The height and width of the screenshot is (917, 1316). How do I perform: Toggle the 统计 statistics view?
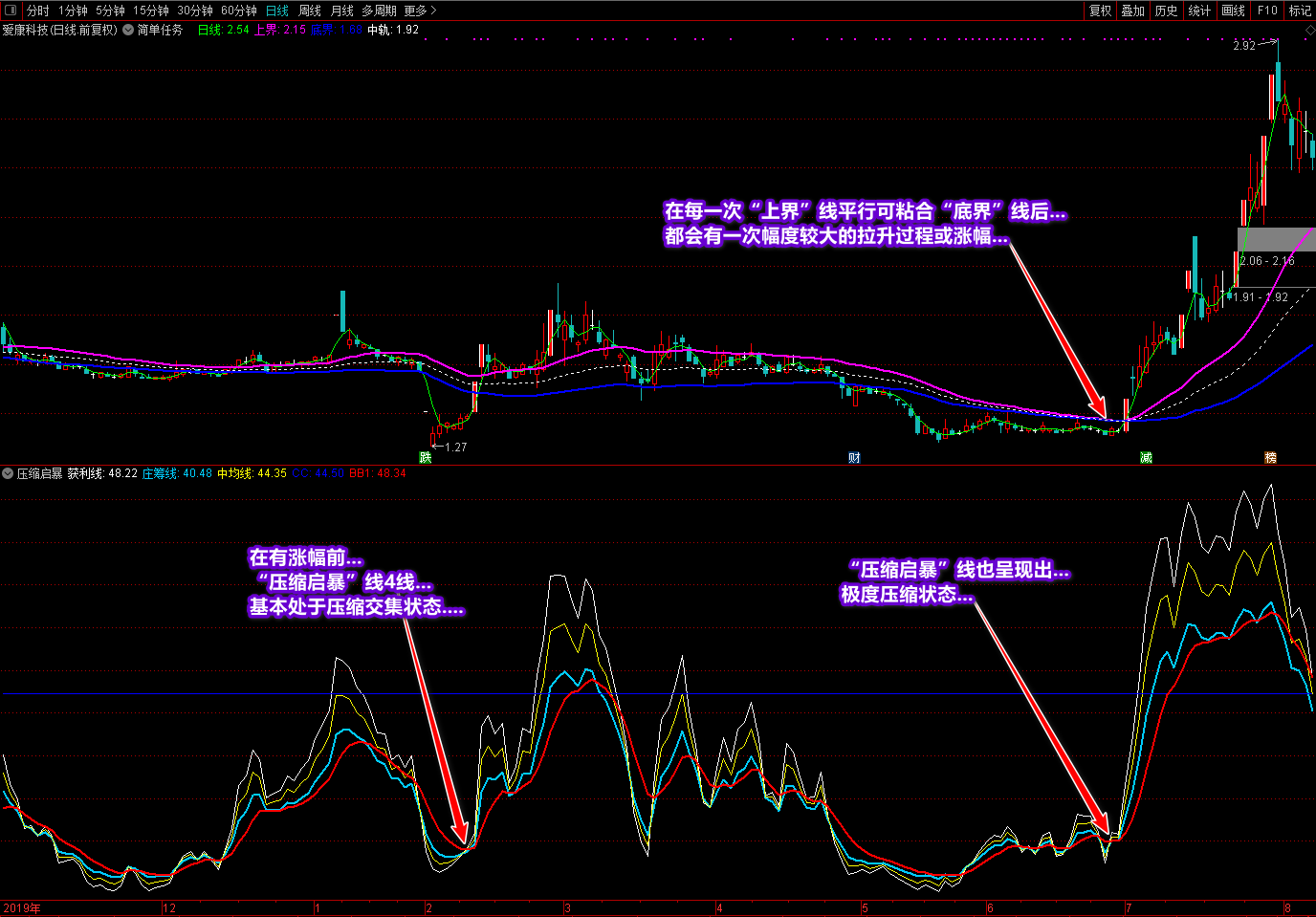coord(1199,11)
